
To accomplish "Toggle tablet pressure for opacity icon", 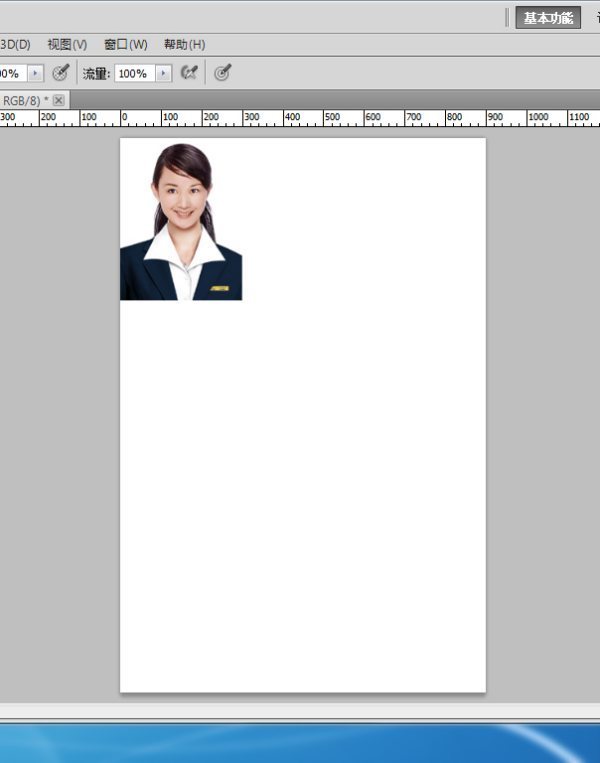I will click(61, 73).
